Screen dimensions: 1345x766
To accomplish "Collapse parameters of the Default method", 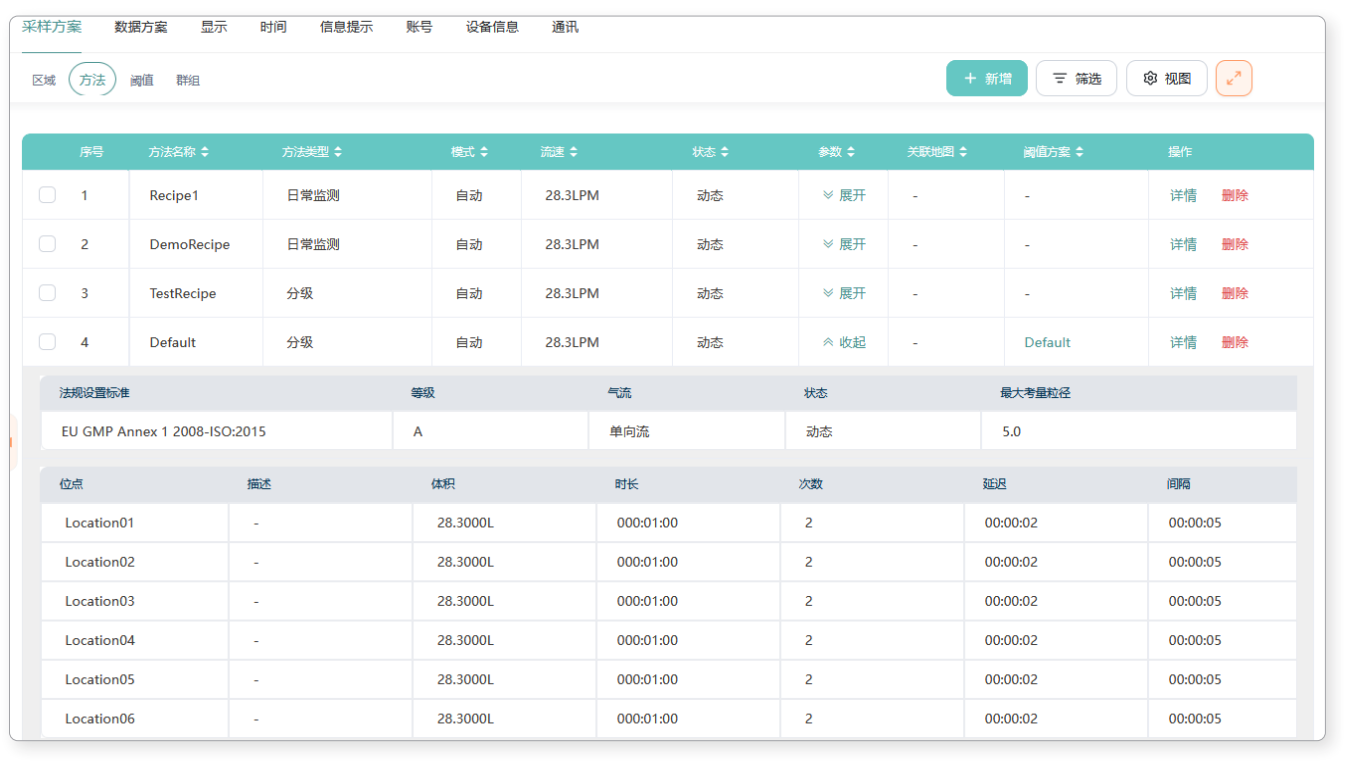I will point(844,343).
